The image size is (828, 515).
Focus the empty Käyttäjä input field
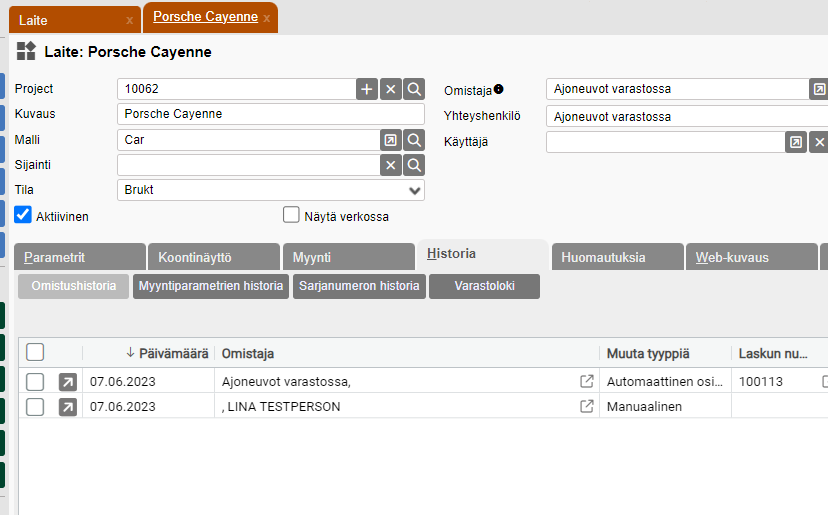click(x=665, y=142)
